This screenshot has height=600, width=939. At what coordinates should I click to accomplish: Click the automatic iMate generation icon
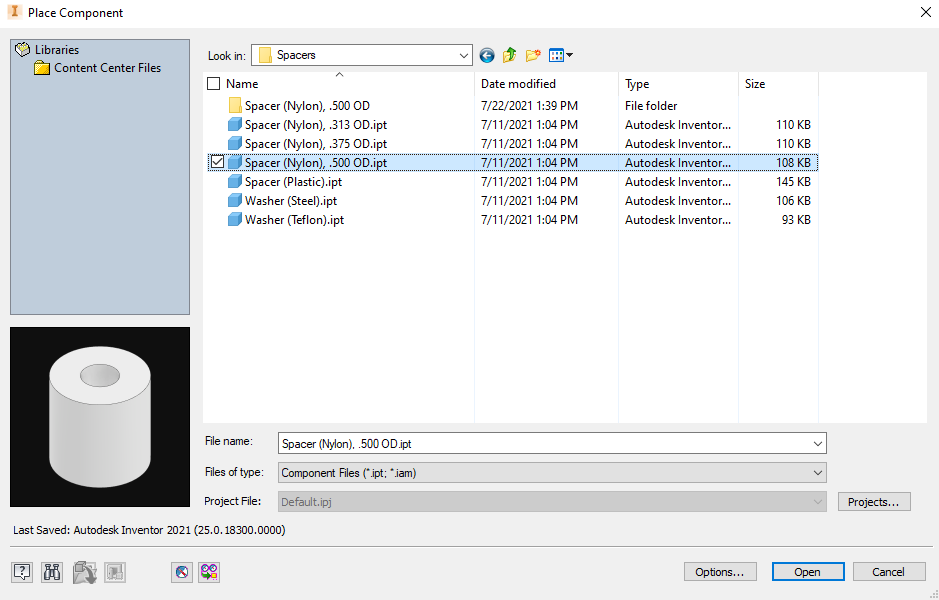209,572
